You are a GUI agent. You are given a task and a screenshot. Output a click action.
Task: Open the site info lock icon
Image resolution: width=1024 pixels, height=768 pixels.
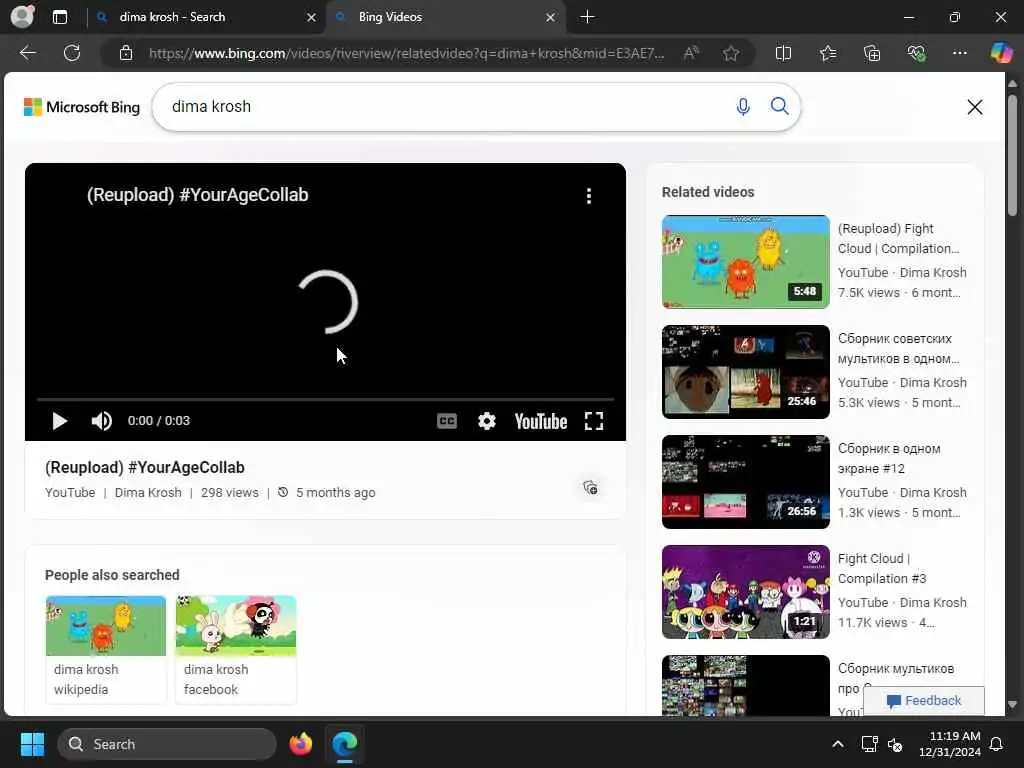pos(126,53)
